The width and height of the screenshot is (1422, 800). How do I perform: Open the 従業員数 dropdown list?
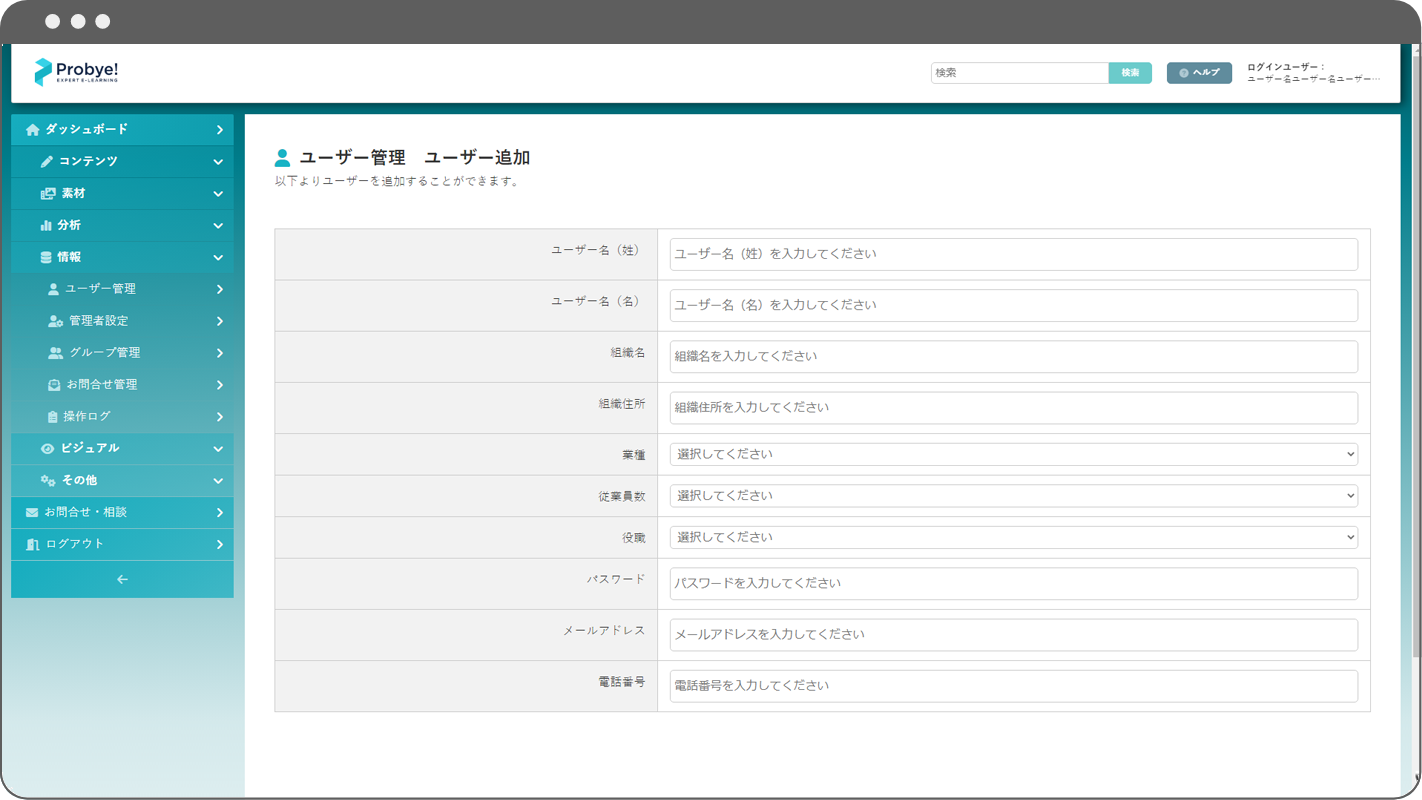[1013, 496]
